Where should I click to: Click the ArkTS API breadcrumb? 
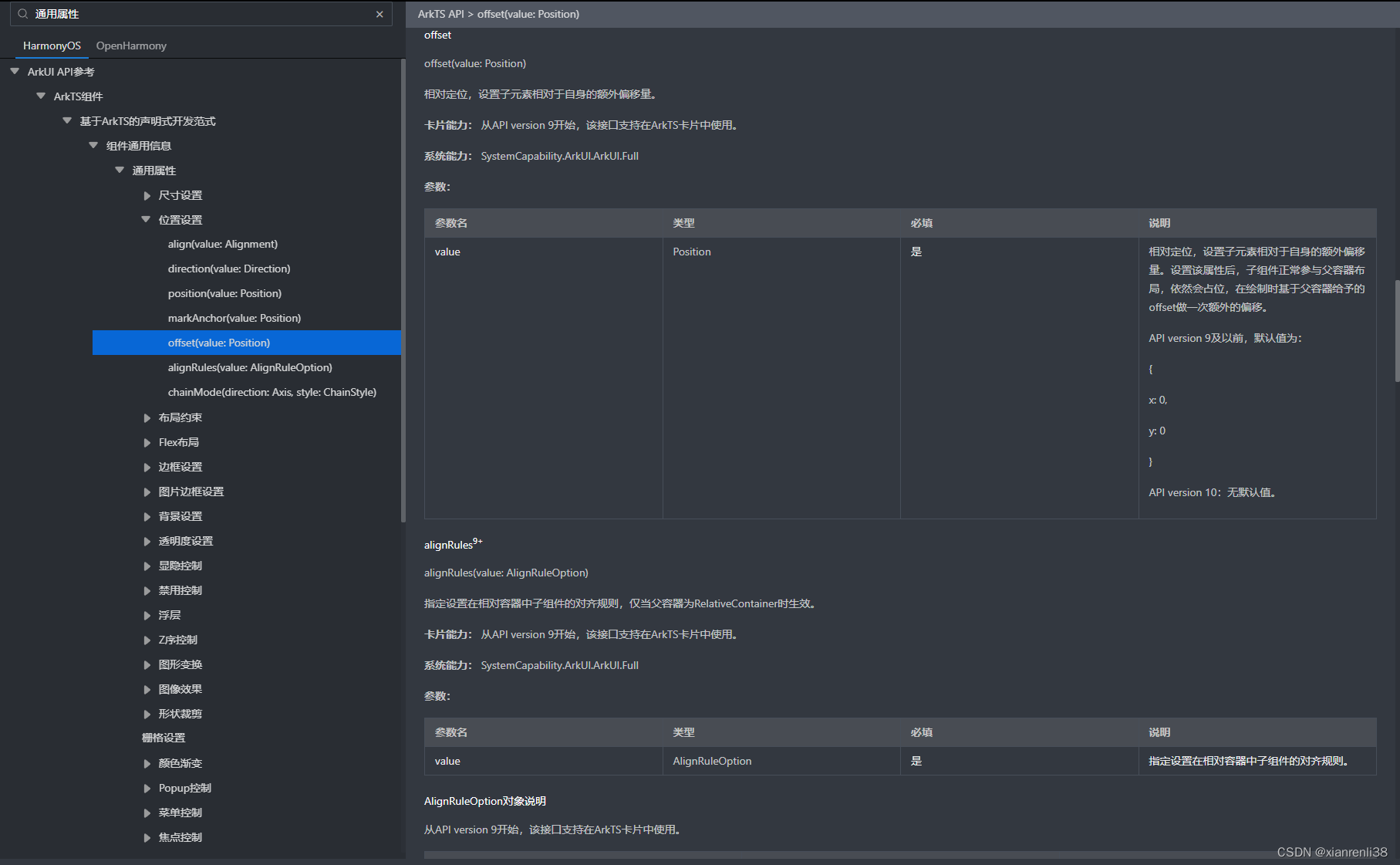tap(441, 14)
